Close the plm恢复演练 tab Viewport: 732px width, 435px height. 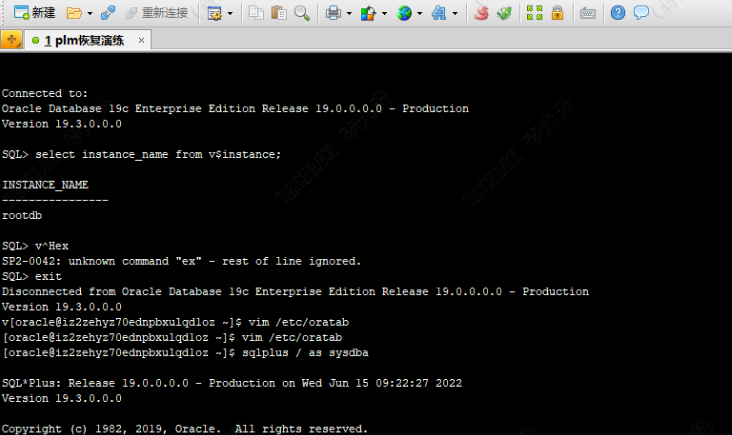tap(141, 41)
